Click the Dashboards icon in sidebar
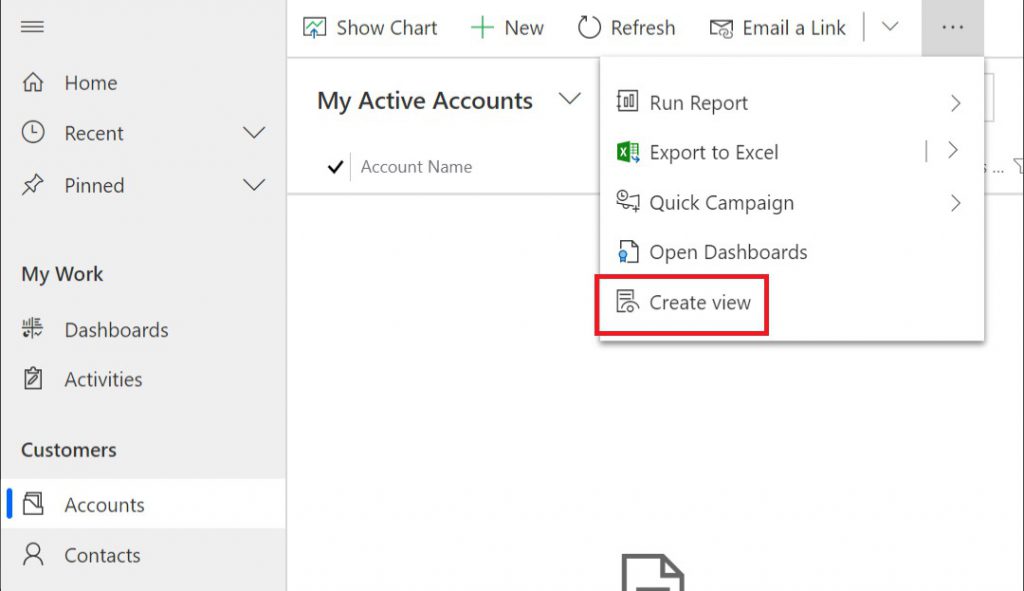The width and height of the screenshot is (1024, 591). click(32, 328)
